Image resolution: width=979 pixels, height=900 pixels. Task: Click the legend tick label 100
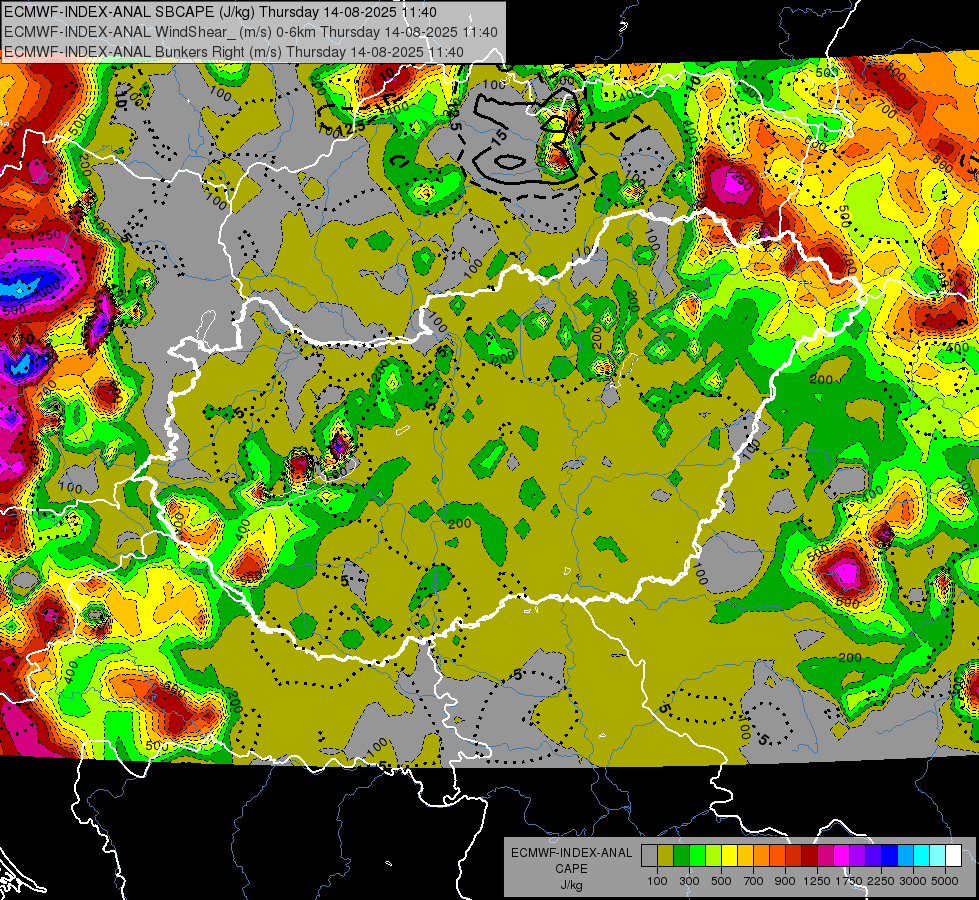[657, 881]
